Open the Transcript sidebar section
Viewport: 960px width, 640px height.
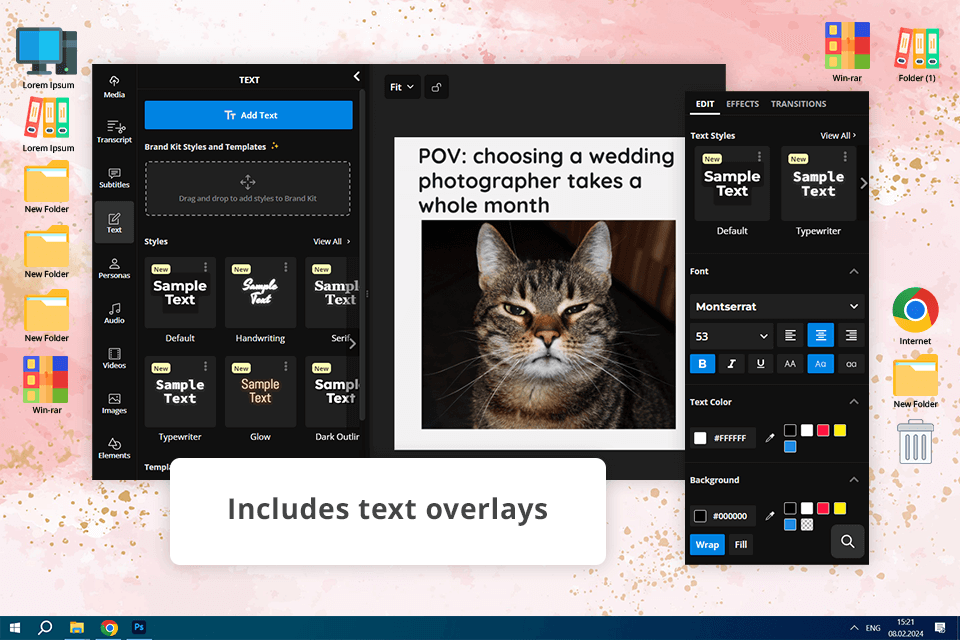(114, 132)
